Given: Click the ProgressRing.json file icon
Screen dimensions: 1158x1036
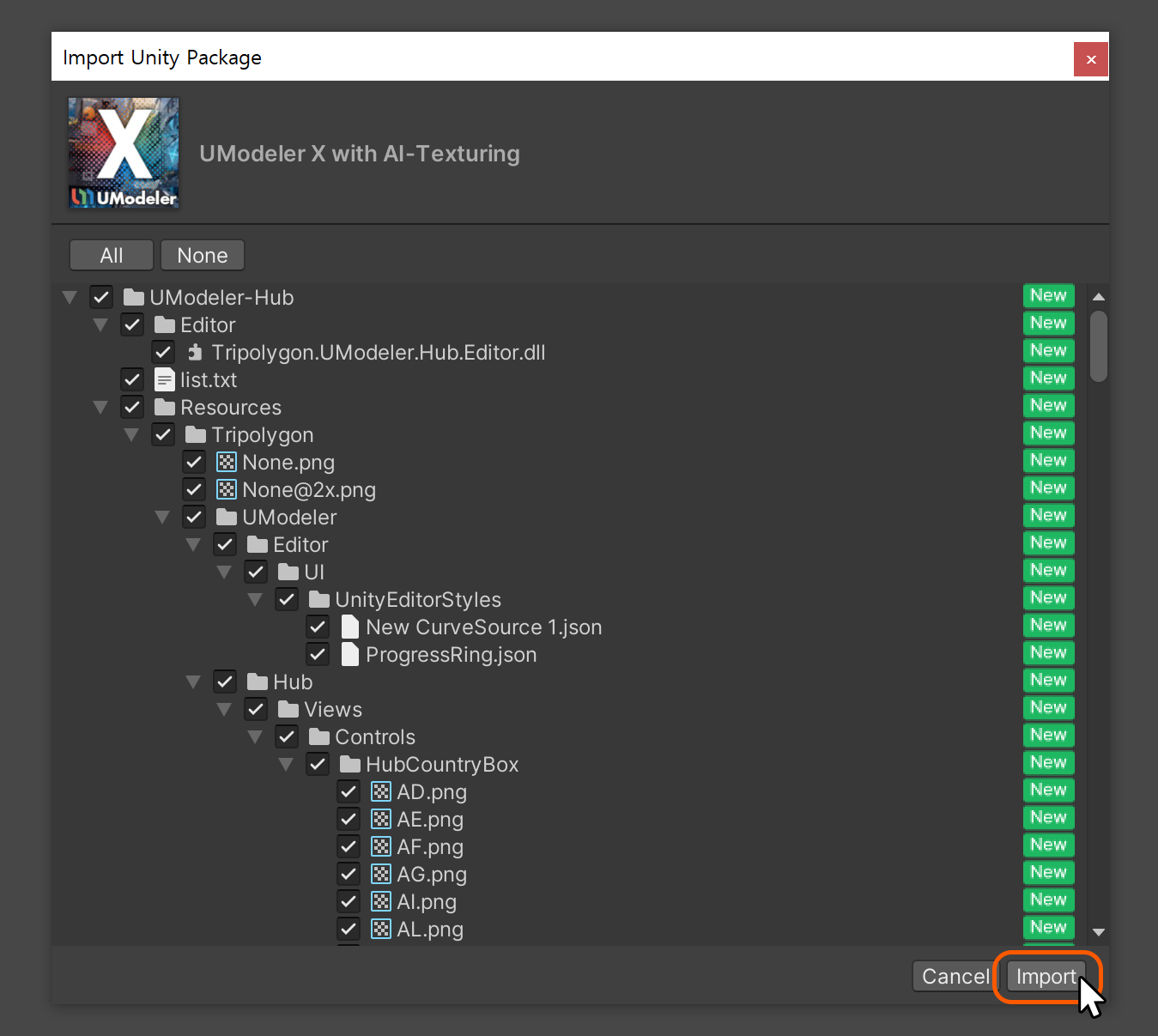Looking at the screenshot, I should pos(350,655).
